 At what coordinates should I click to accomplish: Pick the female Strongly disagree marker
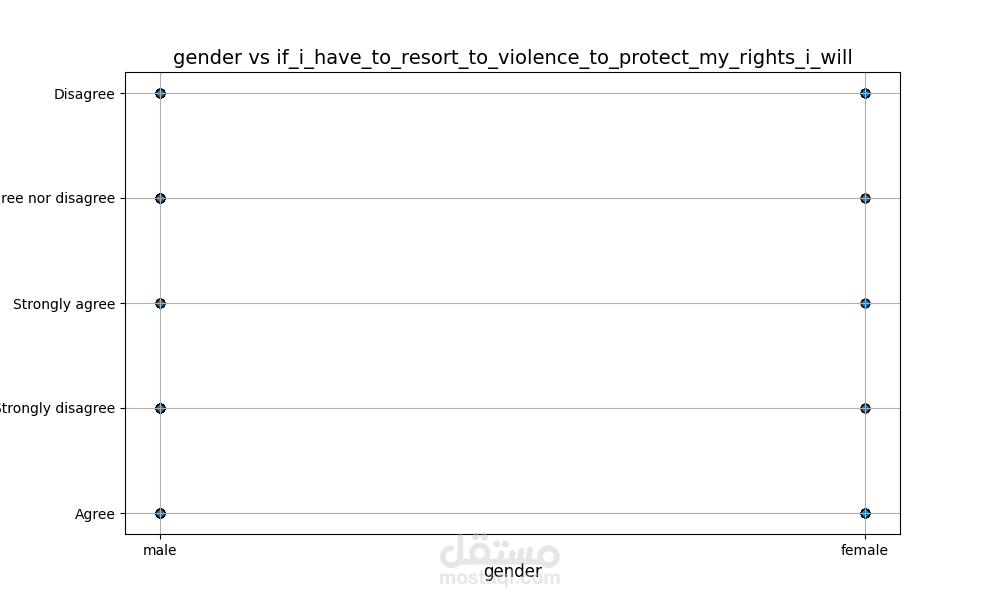(865, 408)
